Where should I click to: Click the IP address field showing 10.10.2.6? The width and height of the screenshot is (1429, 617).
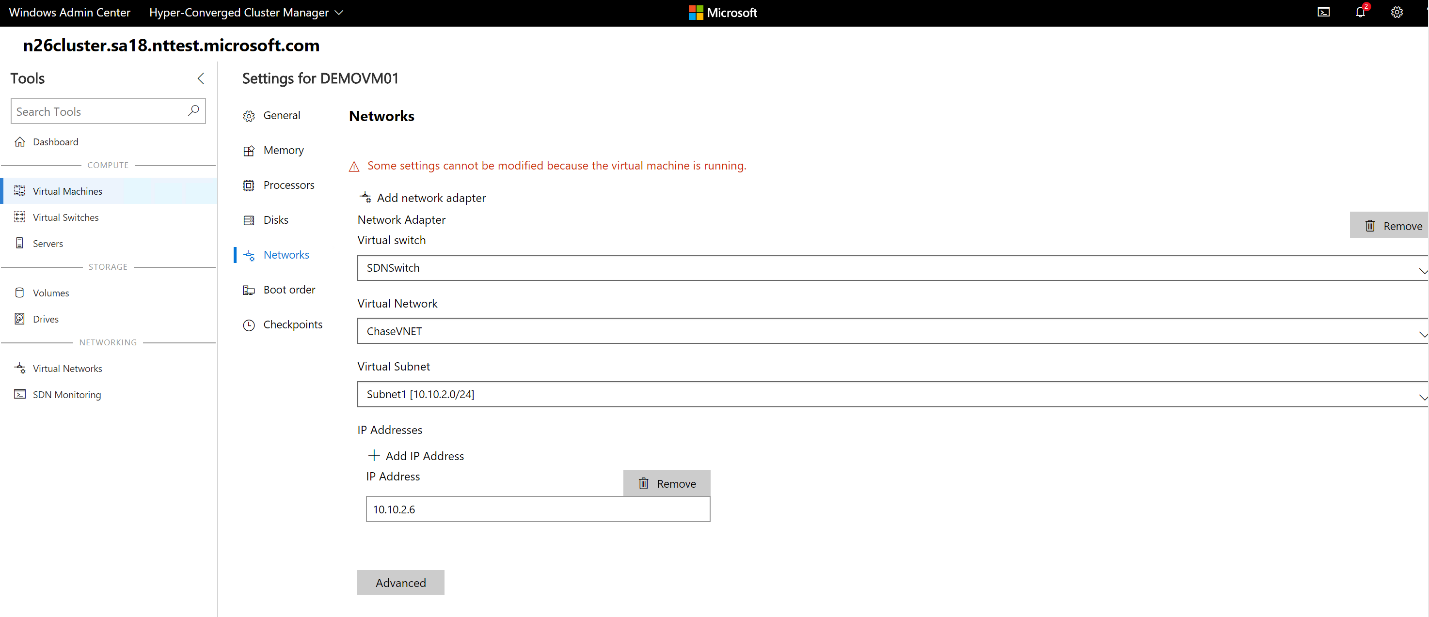pyautogui.click(x=537, y=509)
